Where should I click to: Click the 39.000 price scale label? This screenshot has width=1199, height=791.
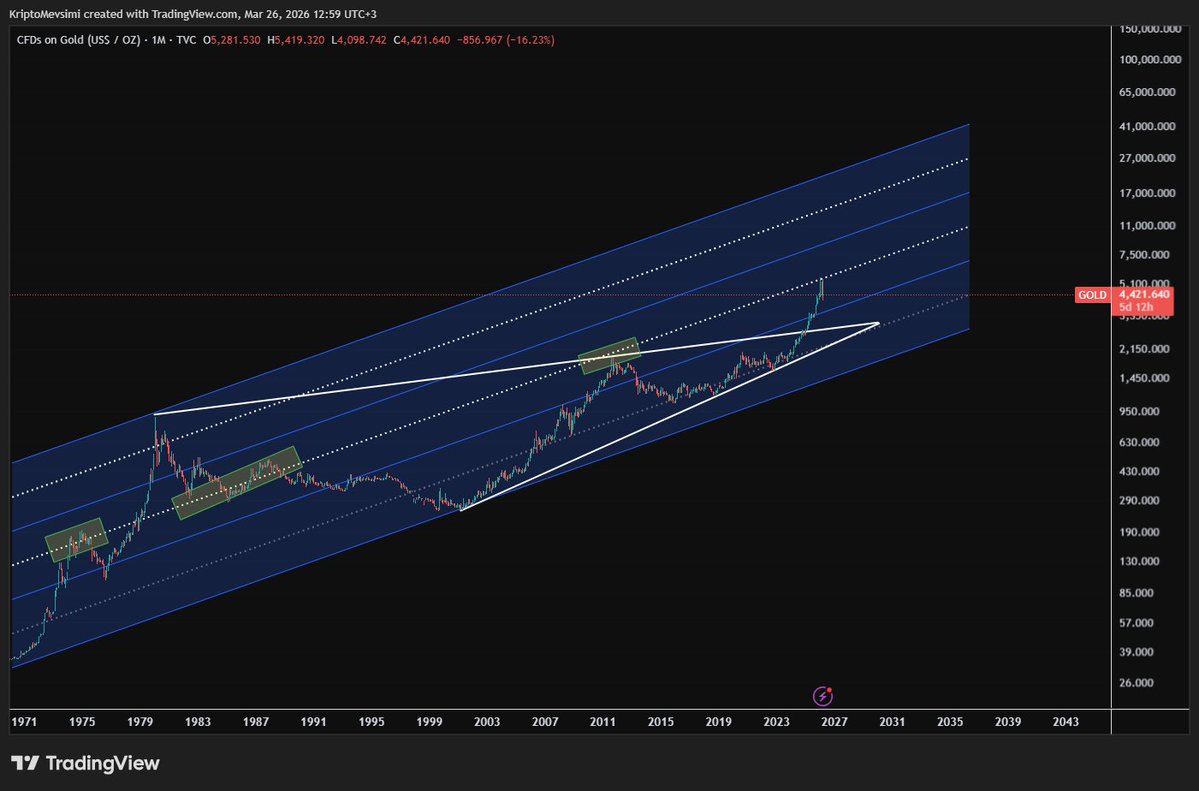click(x=1136, y=652)
